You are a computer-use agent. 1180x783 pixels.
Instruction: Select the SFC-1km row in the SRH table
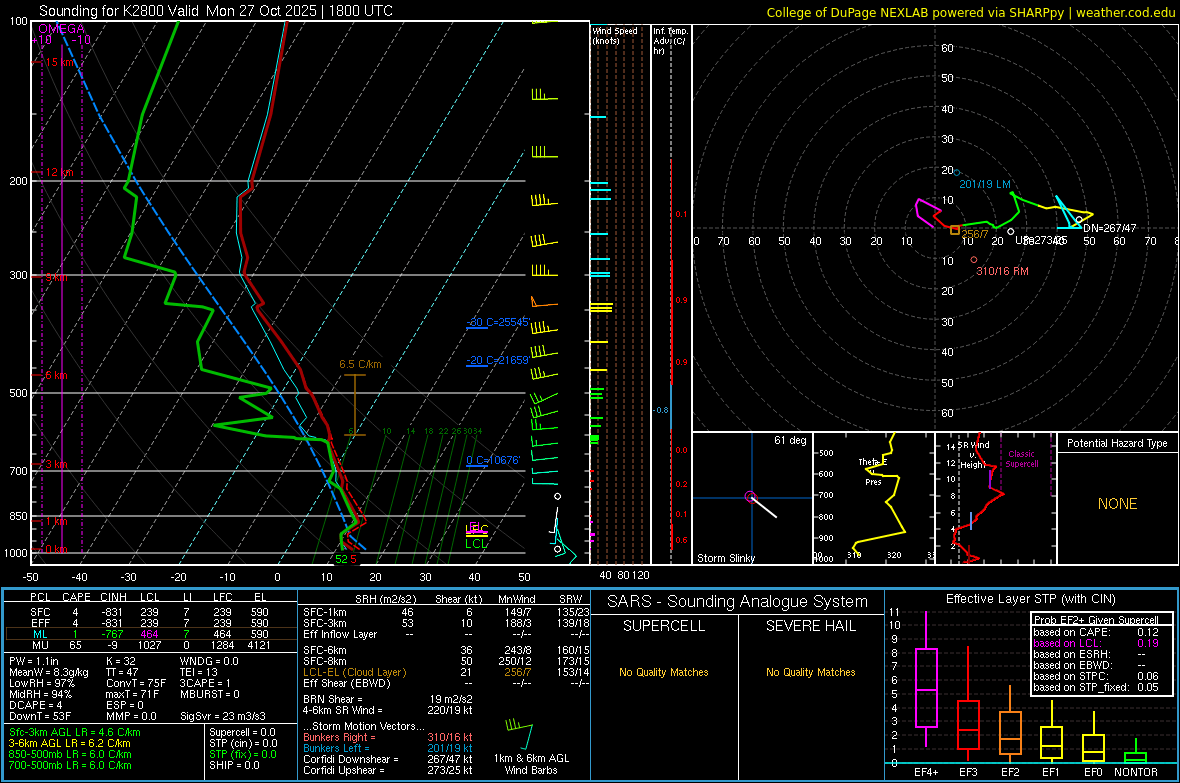click(446, 612)
